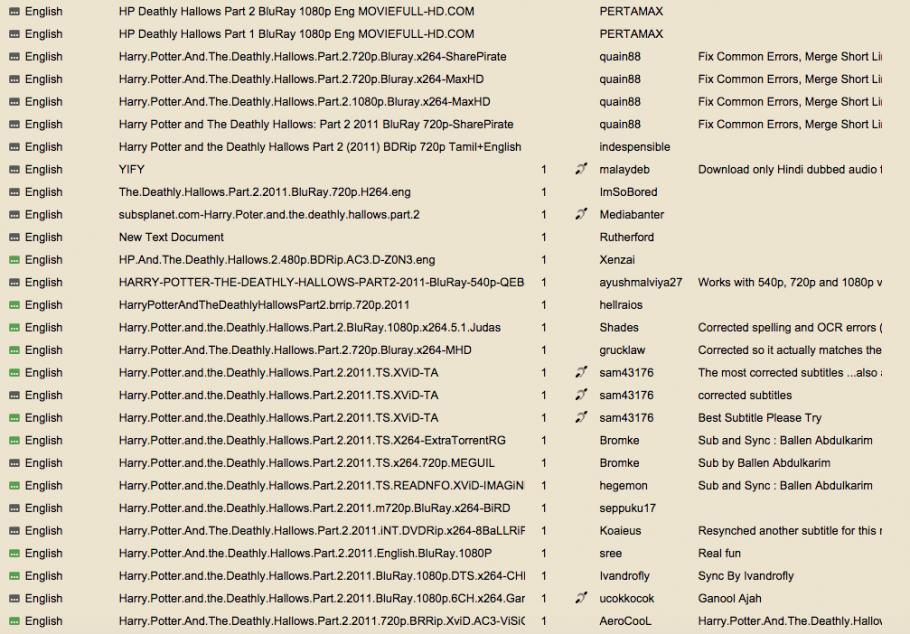The width and height of the screenshot is (910, 634).
Task: Open uploader profile seppuku17
Action: coord(627,508)
